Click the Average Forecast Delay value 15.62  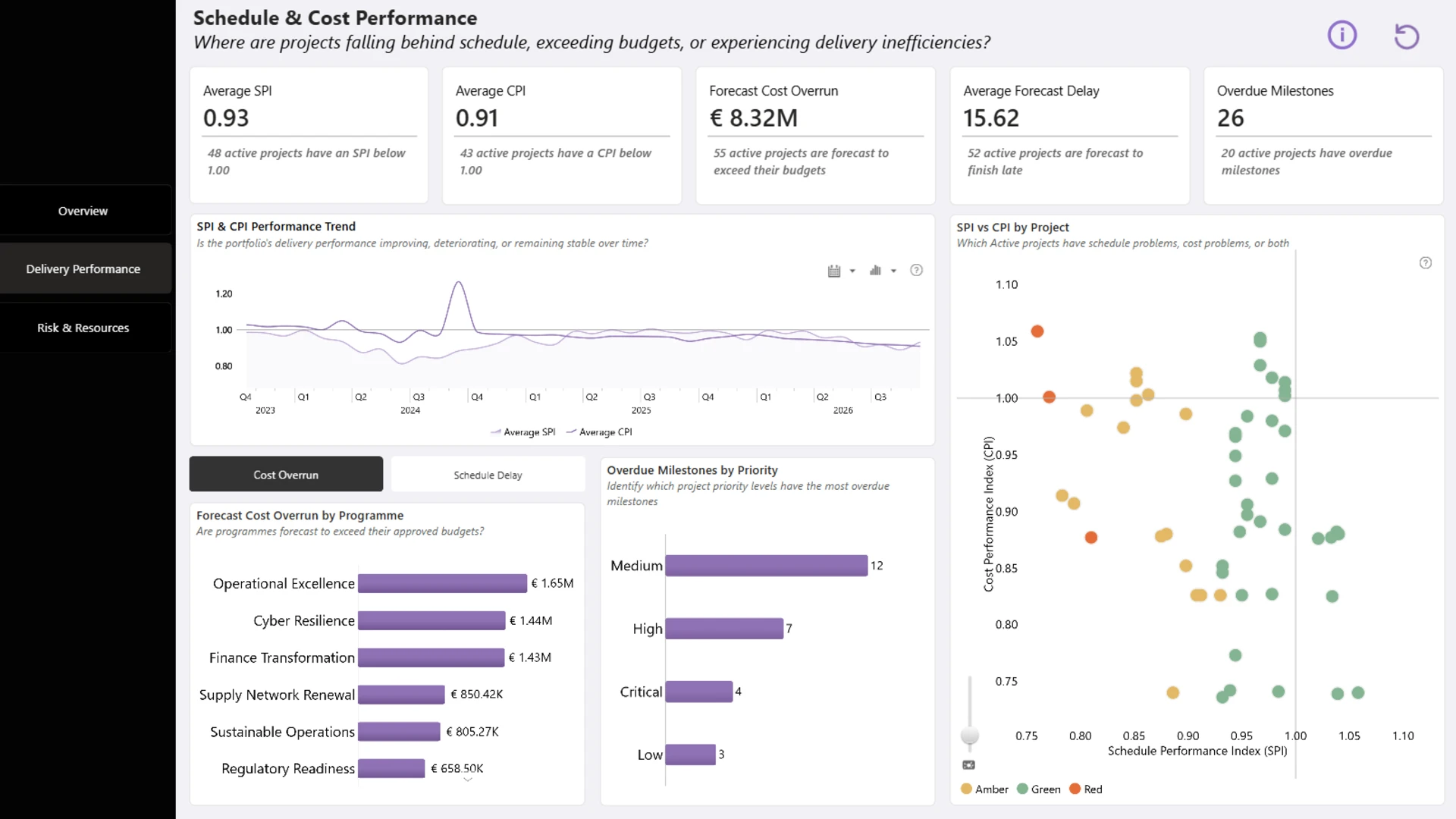tap(991, 118)
